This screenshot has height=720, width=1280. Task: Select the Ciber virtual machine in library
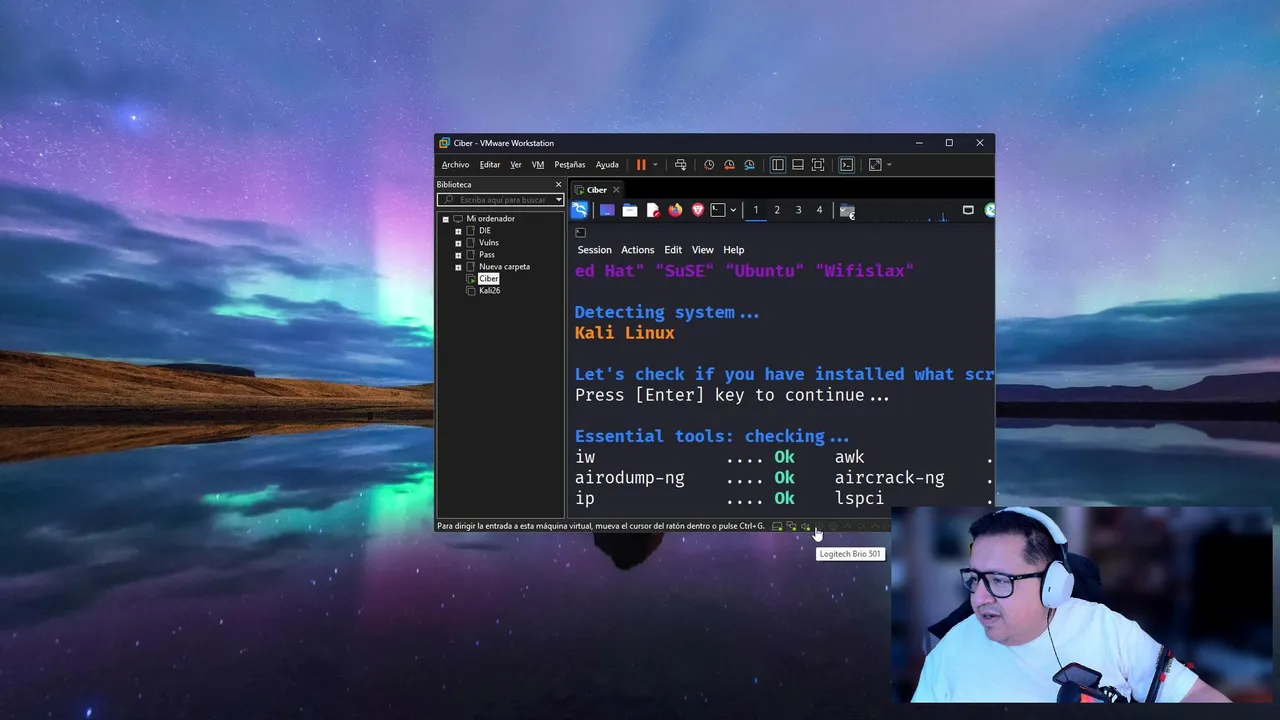488,279
